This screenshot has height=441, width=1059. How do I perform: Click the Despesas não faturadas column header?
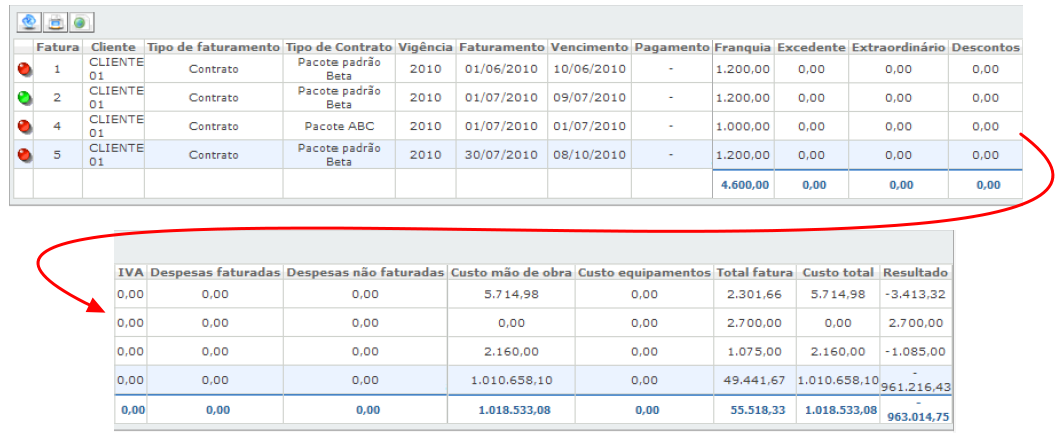365,272
